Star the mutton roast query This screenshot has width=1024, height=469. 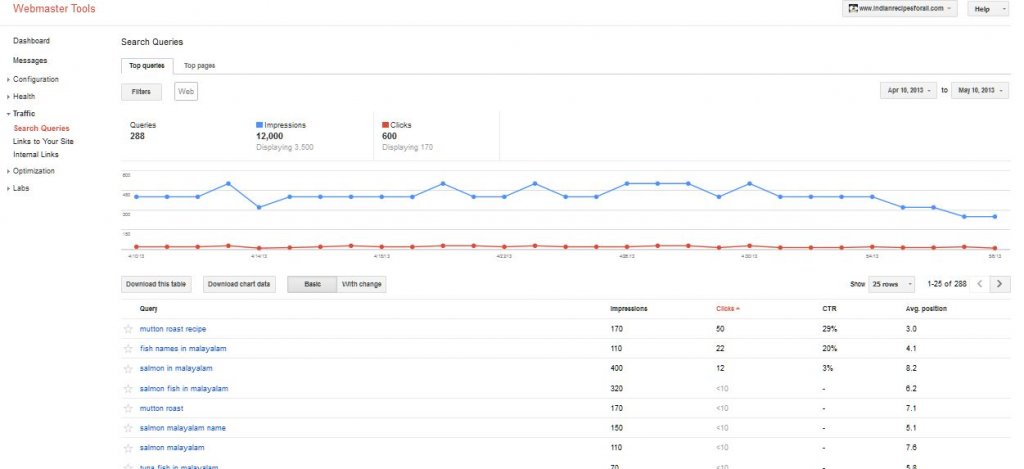click(x=128, y=409)
